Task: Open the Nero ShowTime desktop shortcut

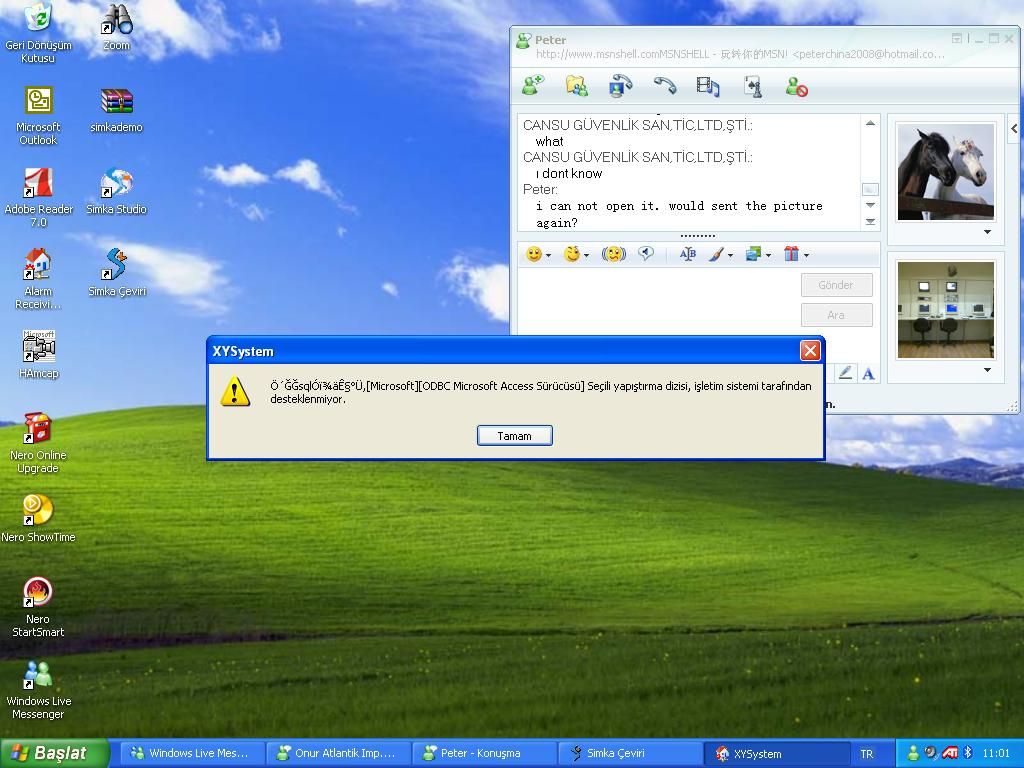Action: coord(38,519)
